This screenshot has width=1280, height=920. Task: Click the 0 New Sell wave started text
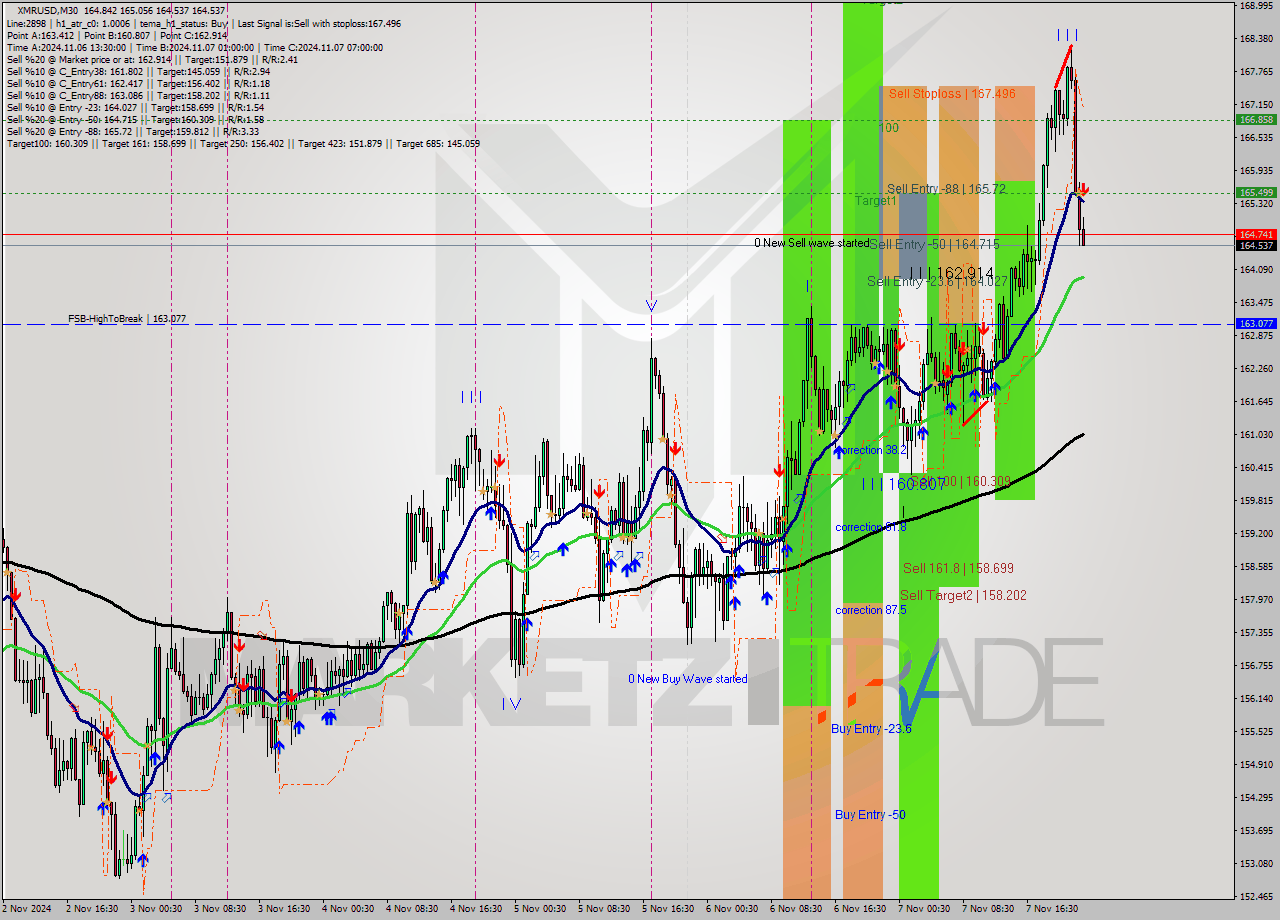pyautogui.click(x=812, y=243)
